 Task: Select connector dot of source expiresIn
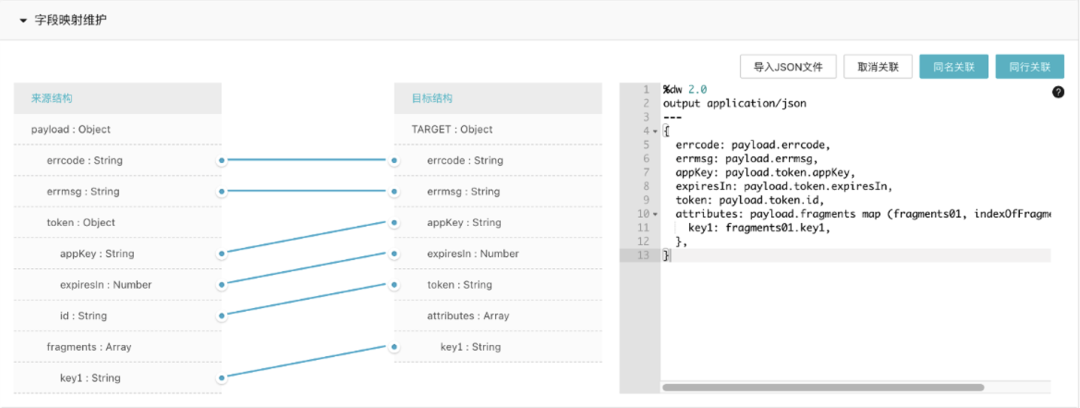[221, 285]
